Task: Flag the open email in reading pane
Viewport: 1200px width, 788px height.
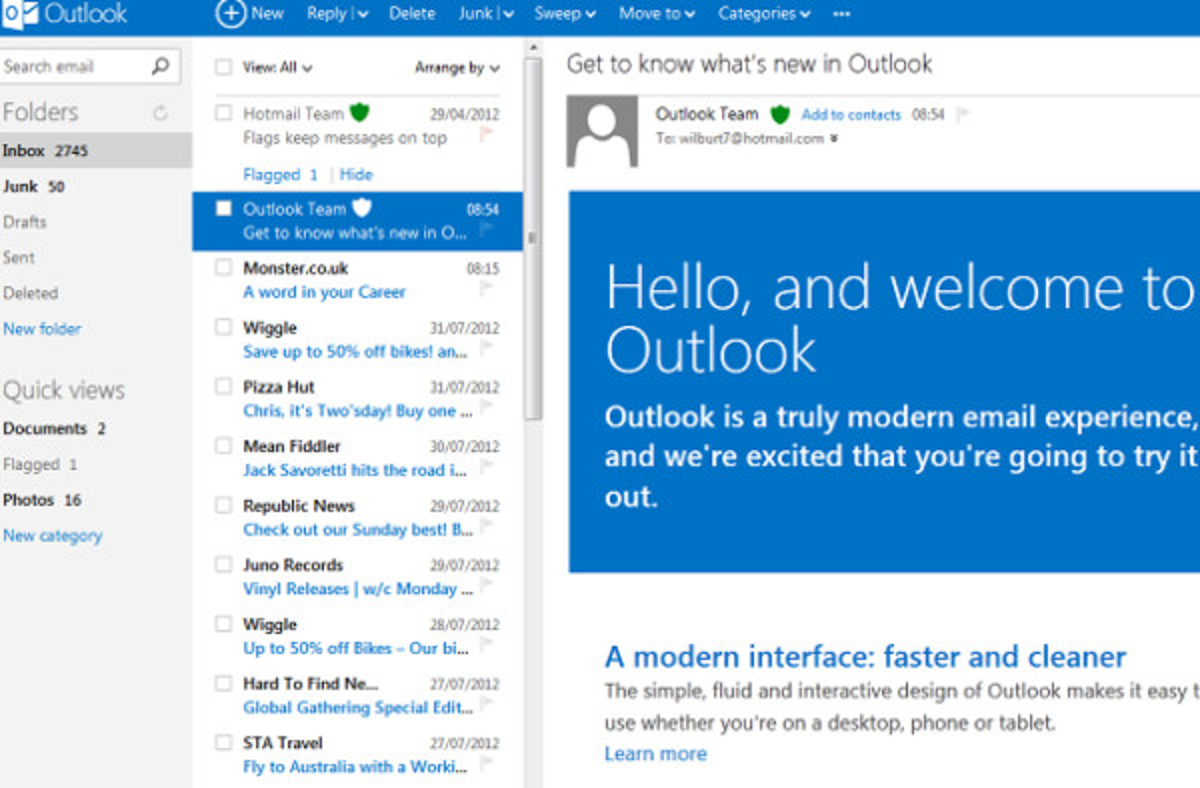Action: (963, 115)
